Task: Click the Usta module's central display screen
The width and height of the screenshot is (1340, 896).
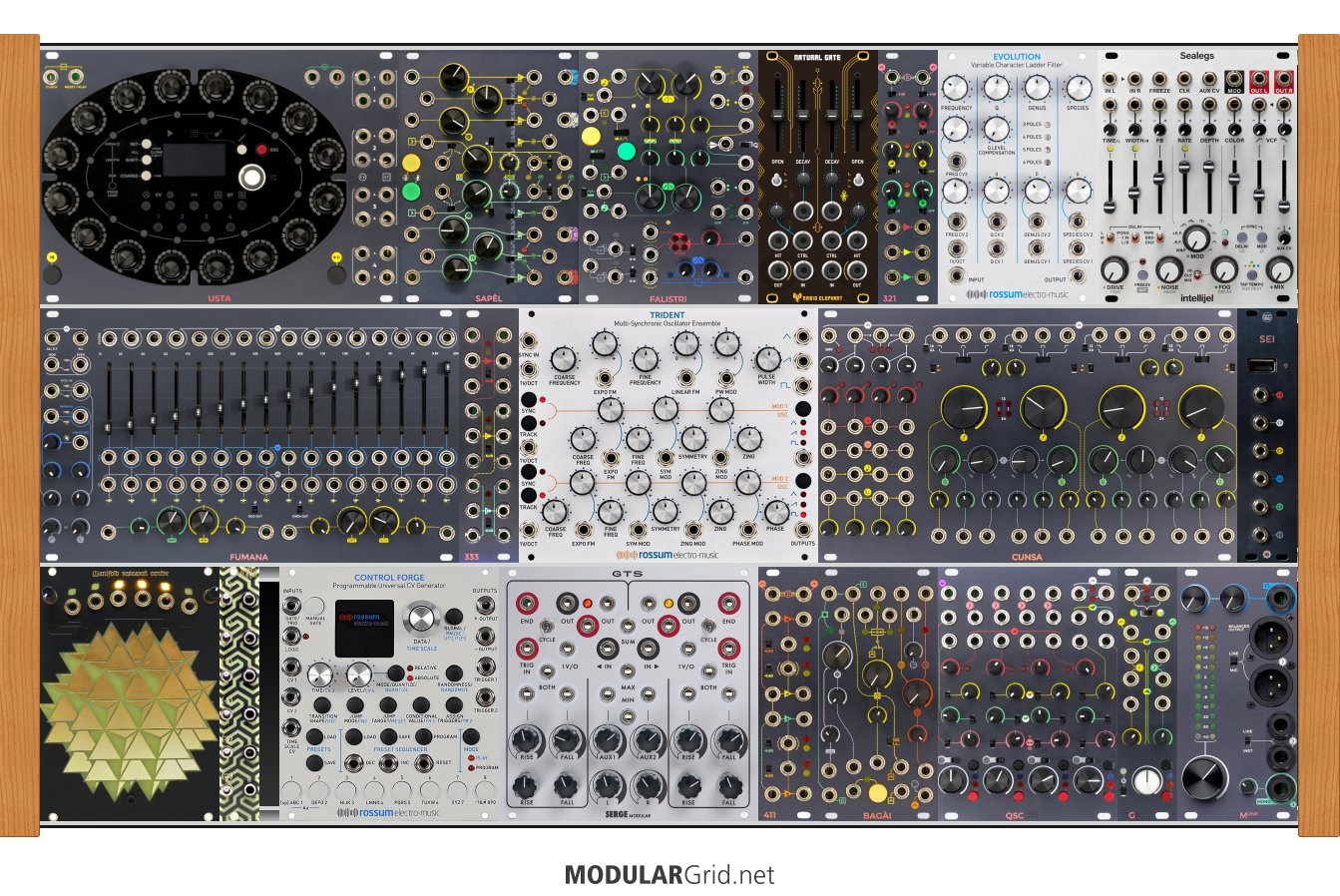Action: pos(195,160)
